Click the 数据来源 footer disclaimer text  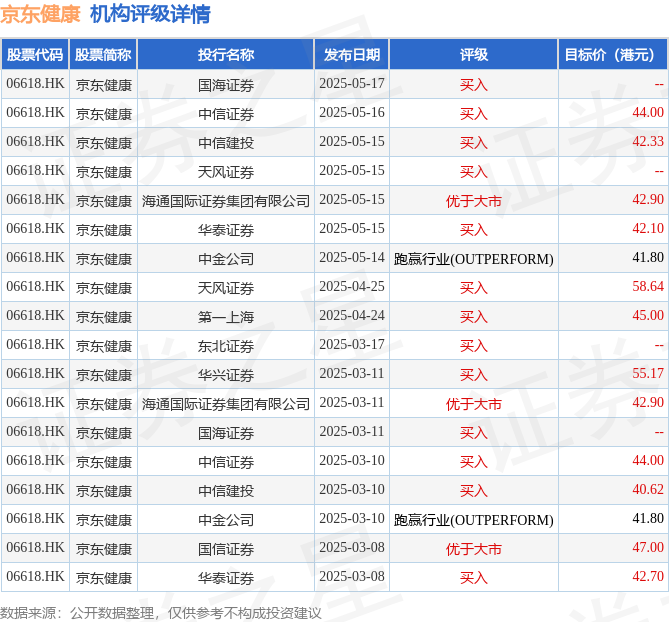click(x=160, y=613)
